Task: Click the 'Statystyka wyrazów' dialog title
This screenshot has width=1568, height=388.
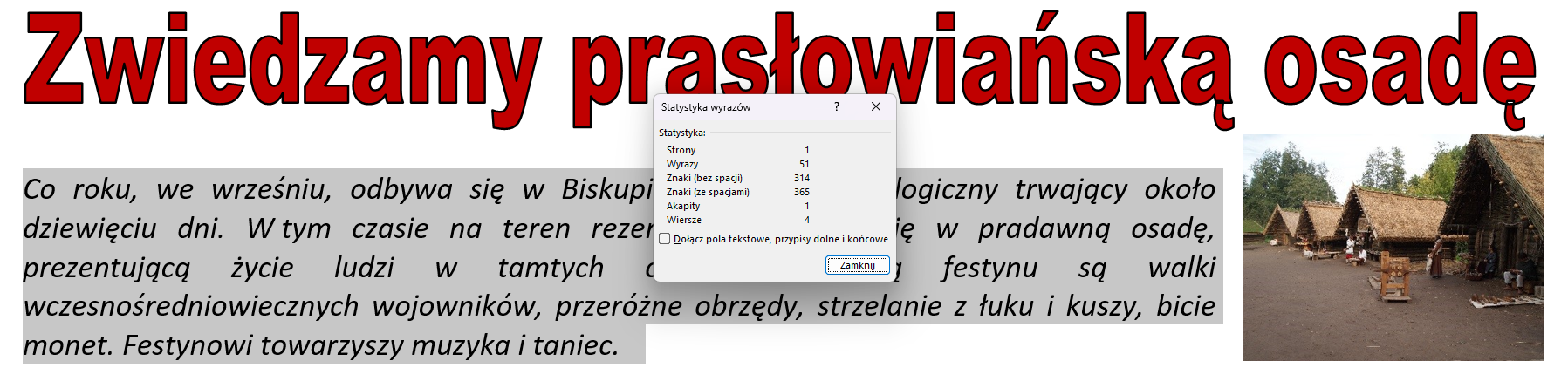Action: click(x=705, y=107)
